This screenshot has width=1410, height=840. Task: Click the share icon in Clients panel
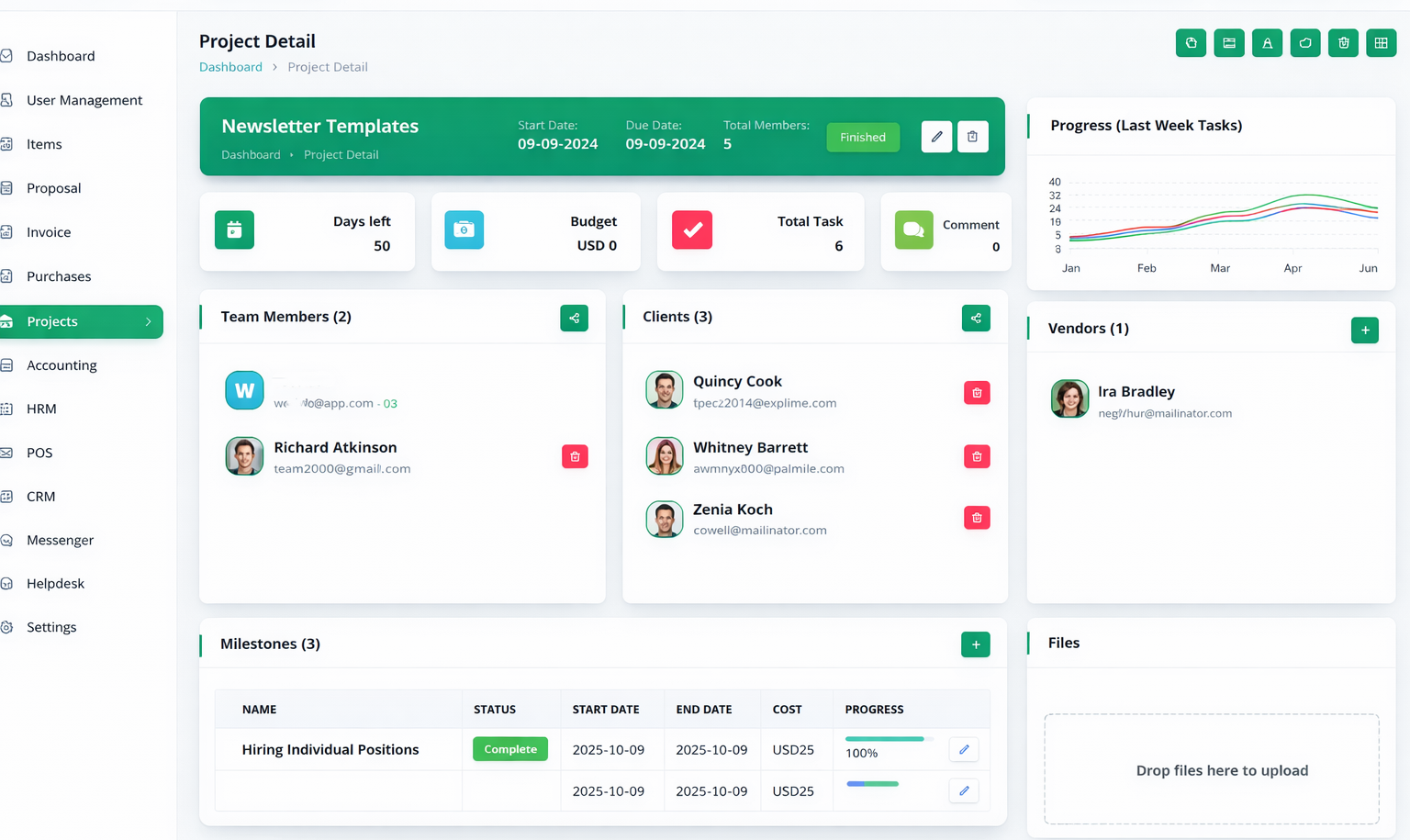[976, 319]
